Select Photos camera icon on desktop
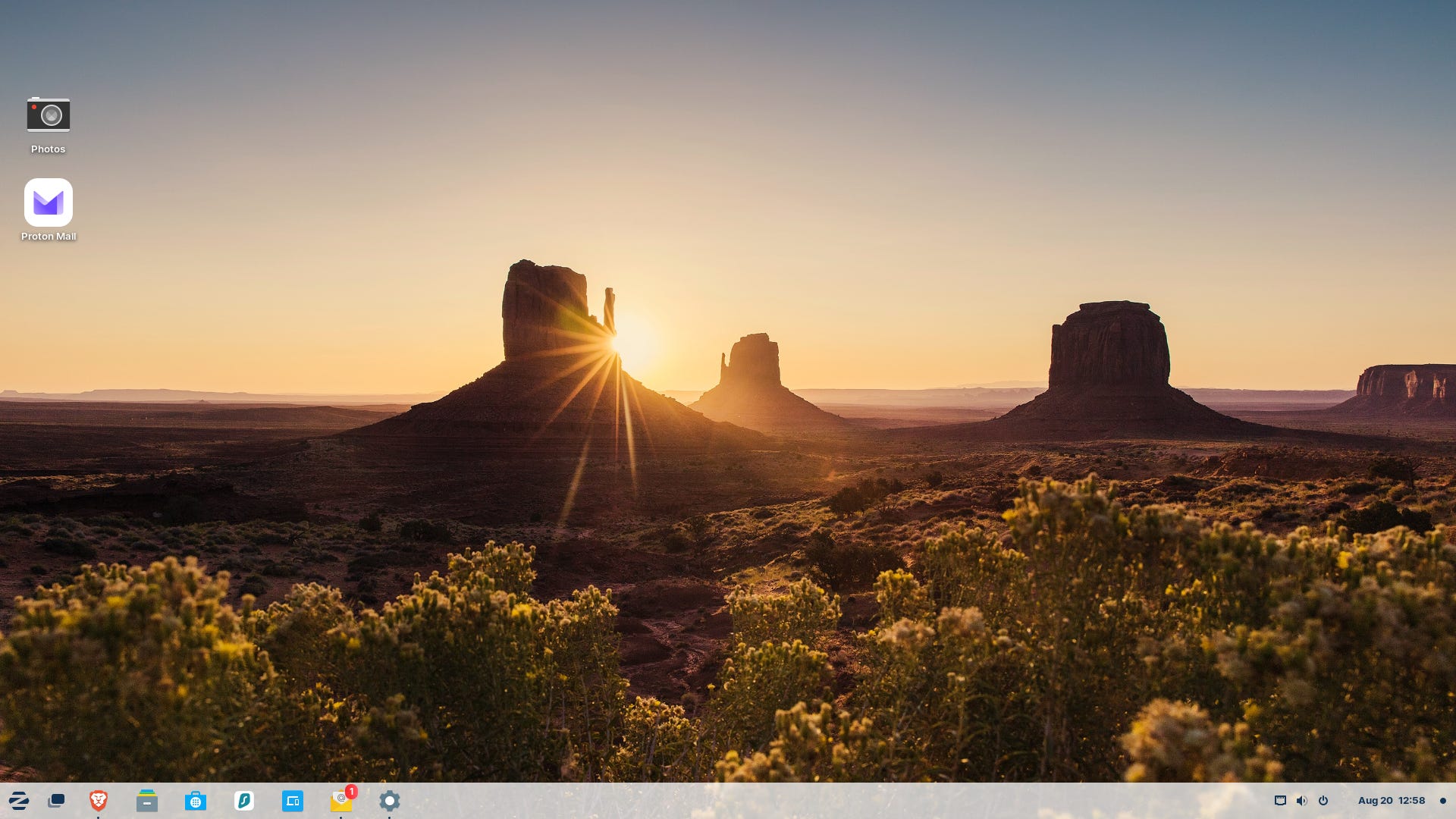The width and height of the screenshot is (1456, 819). point(49,115)
